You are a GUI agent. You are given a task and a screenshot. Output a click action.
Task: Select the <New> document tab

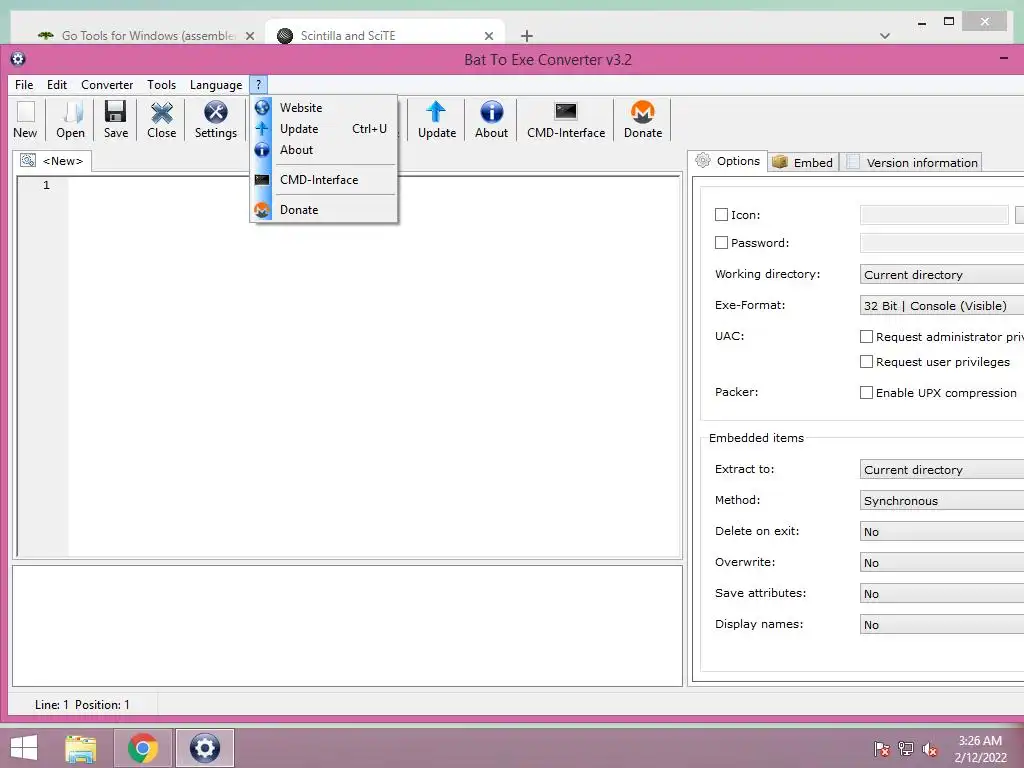52,161
